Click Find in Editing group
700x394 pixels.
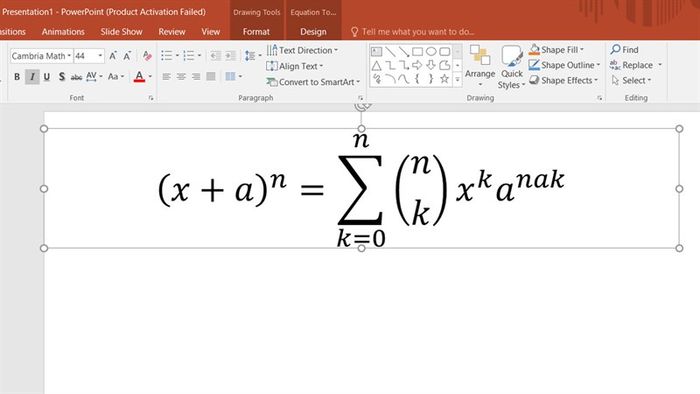point(625,50)
